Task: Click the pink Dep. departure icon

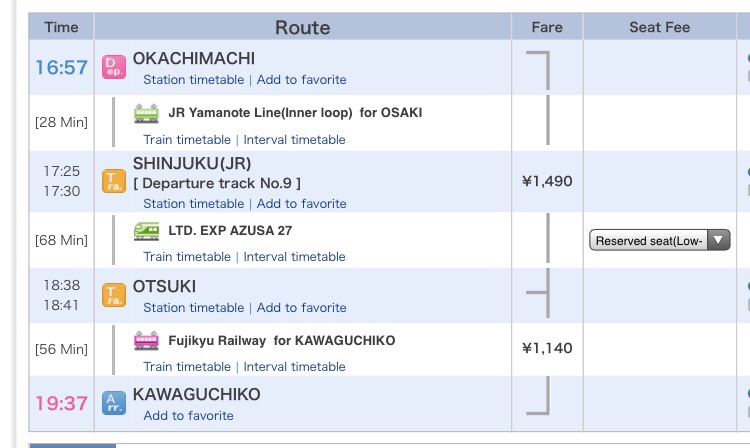Action: tap(114, 67)
